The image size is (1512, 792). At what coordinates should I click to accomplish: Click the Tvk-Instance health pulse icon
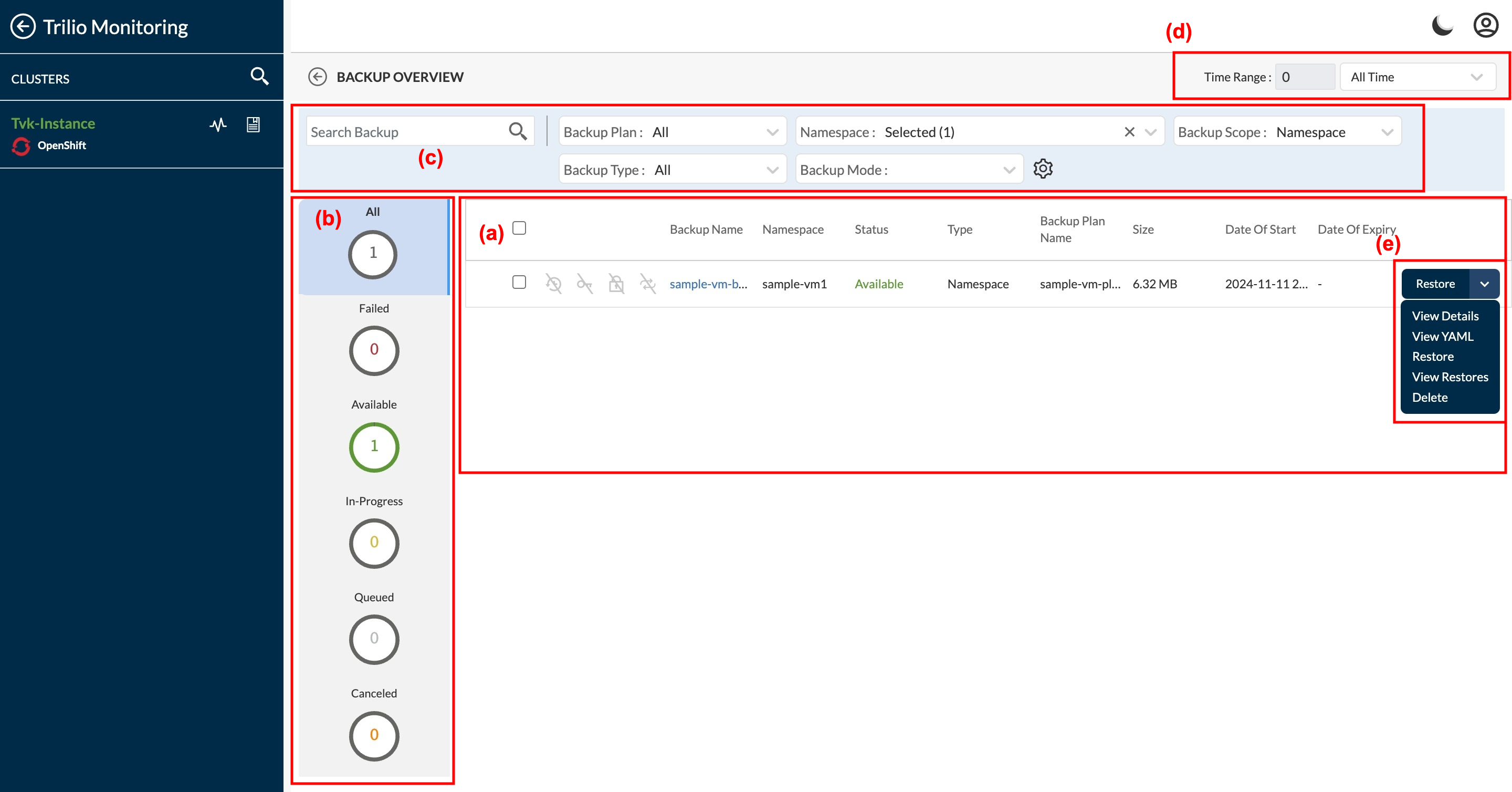click(x=218, y=124)
